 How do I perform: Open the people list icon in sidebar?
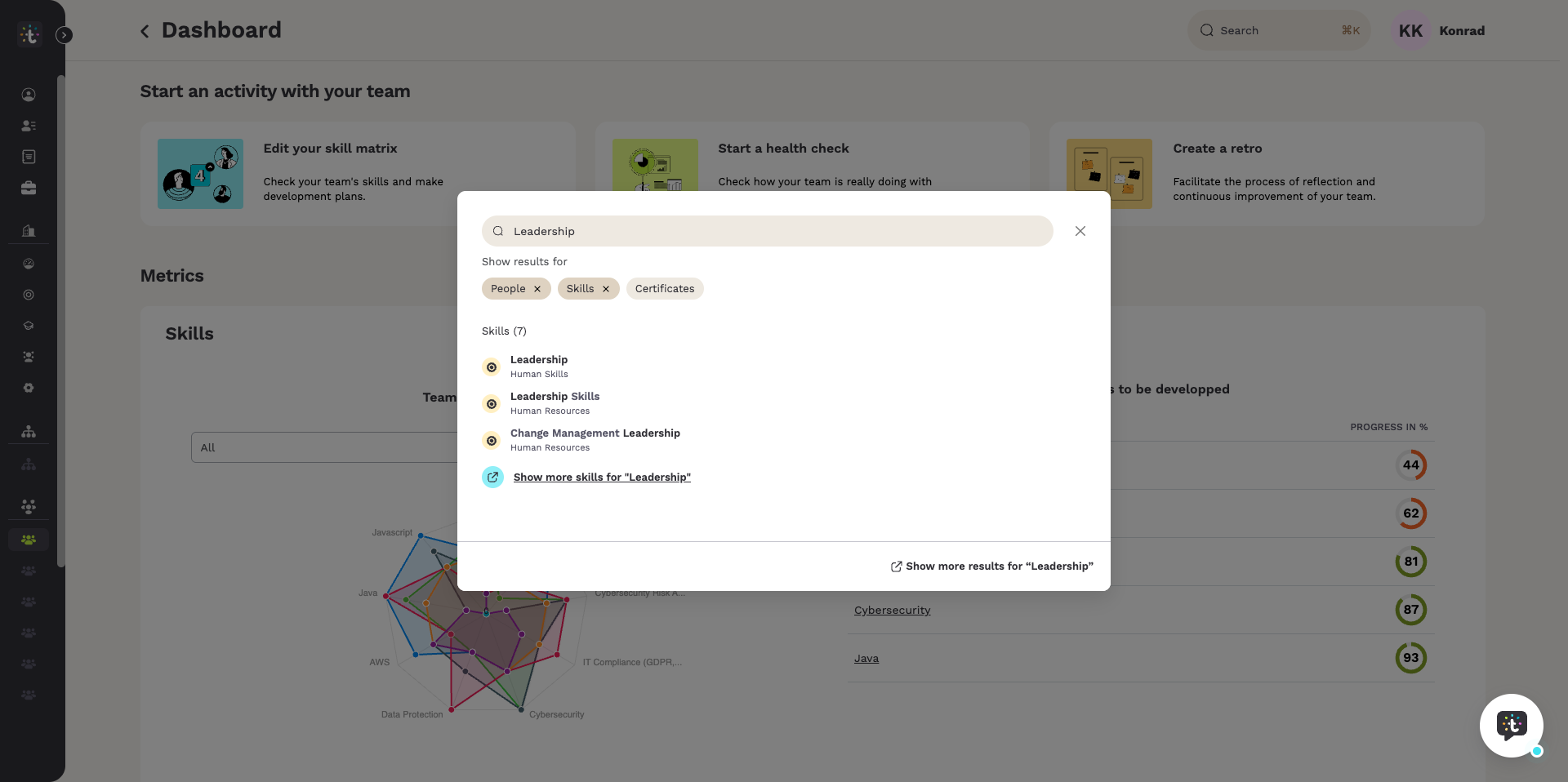(29, 126)
